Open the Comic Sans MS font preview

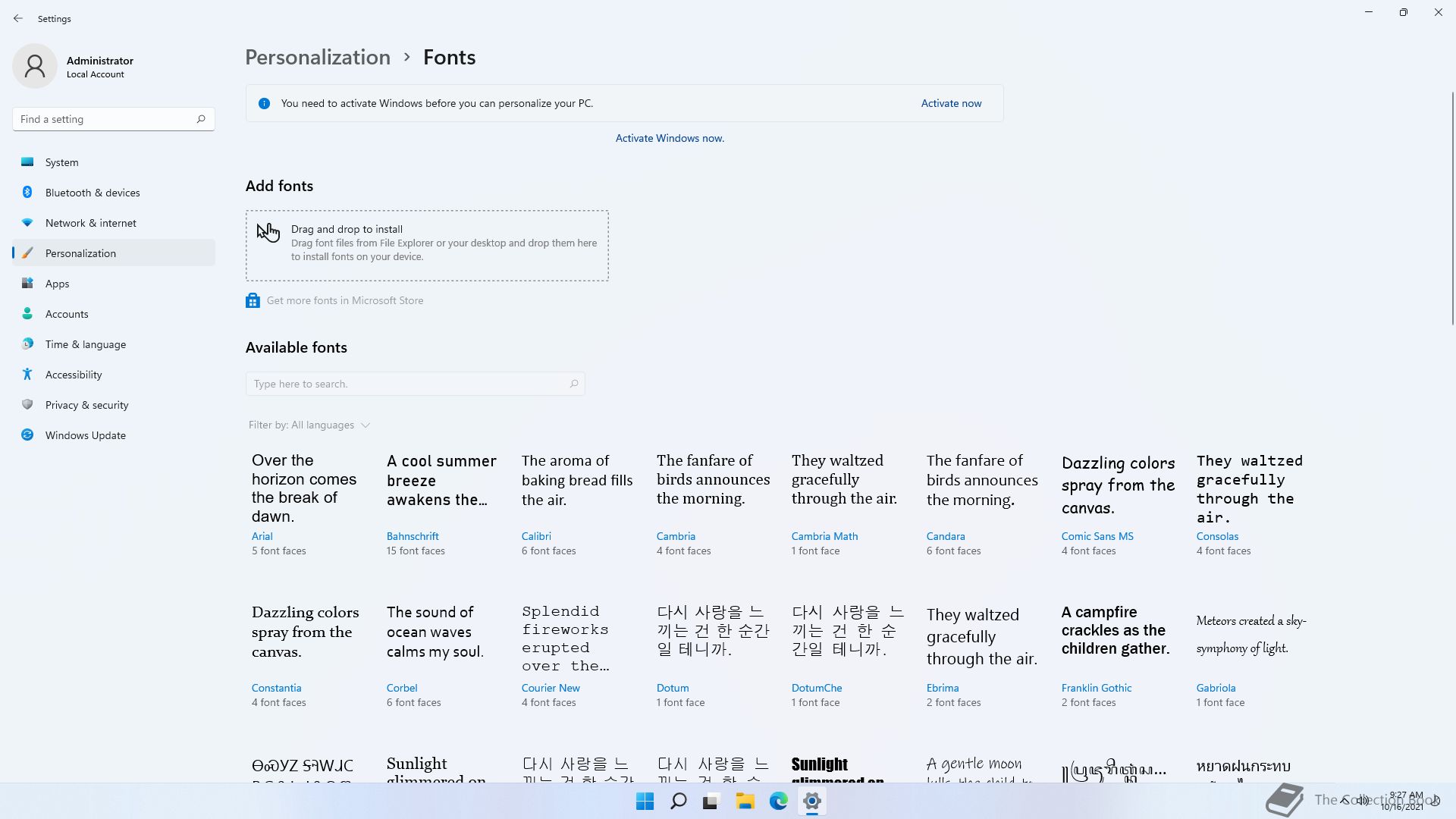[x=1118, y=485]
